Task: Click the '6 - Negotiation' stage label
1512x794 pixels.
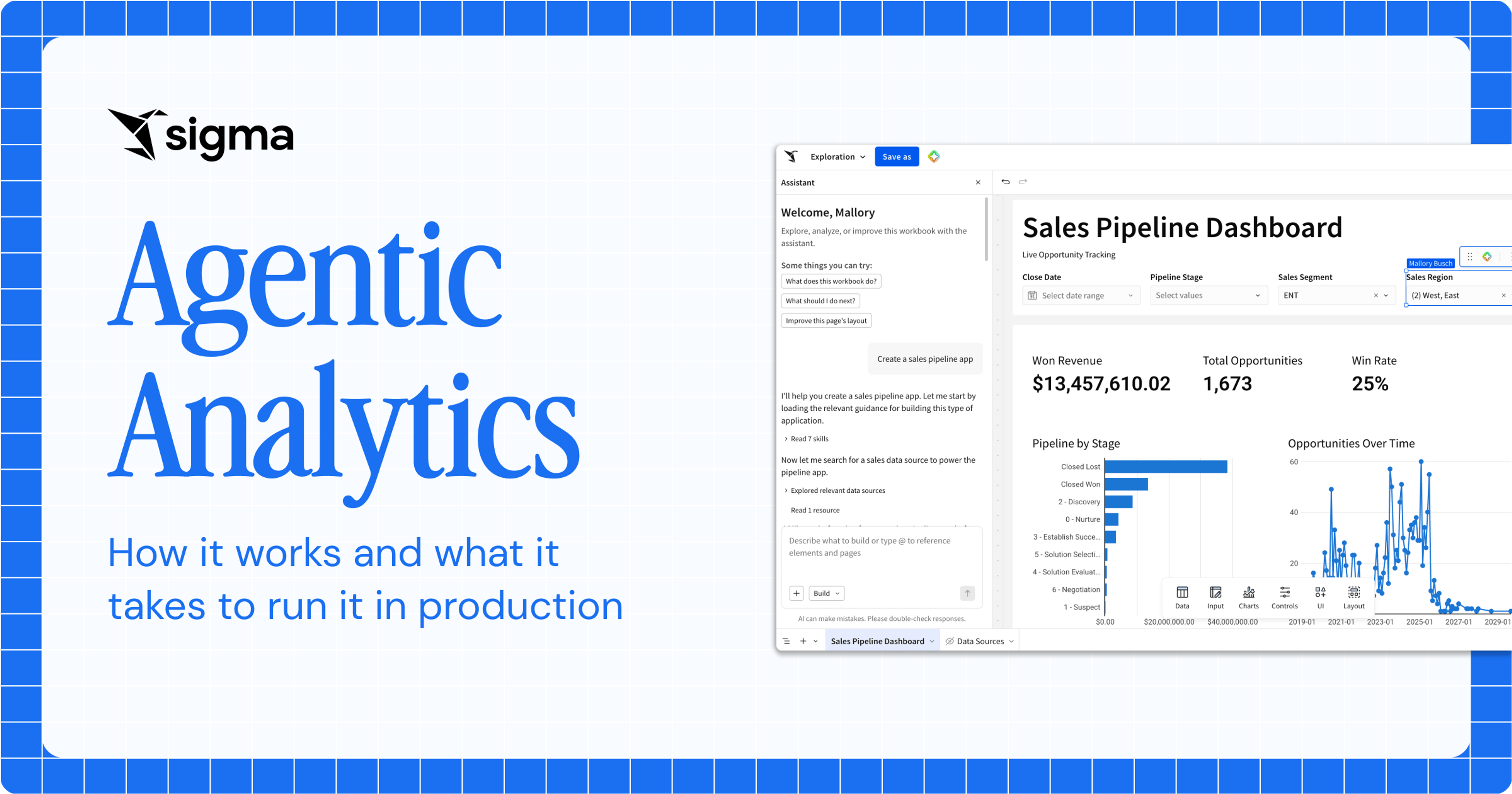Action: tap(1076, 590)
